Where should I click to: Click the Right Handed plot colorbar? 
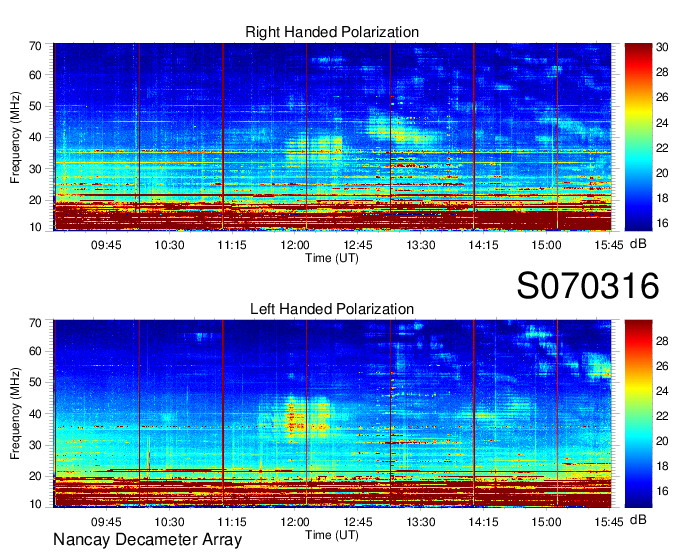638,137
